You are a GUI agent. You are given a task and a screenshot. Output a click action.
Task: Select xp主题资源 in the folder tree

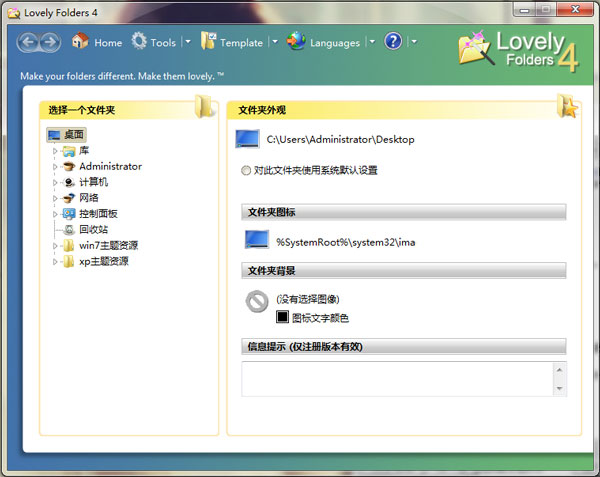point(104,261)
